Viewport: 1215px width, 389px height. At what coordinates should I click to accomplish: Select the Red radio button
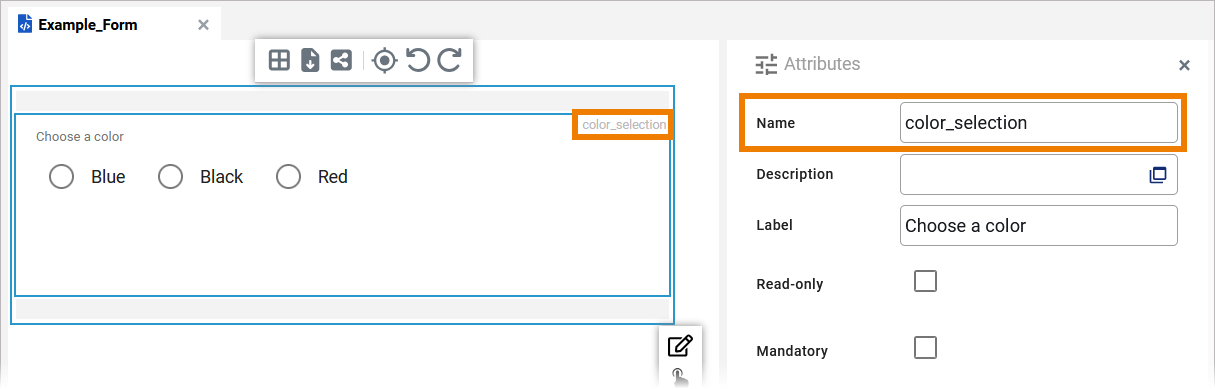point(289,177)
